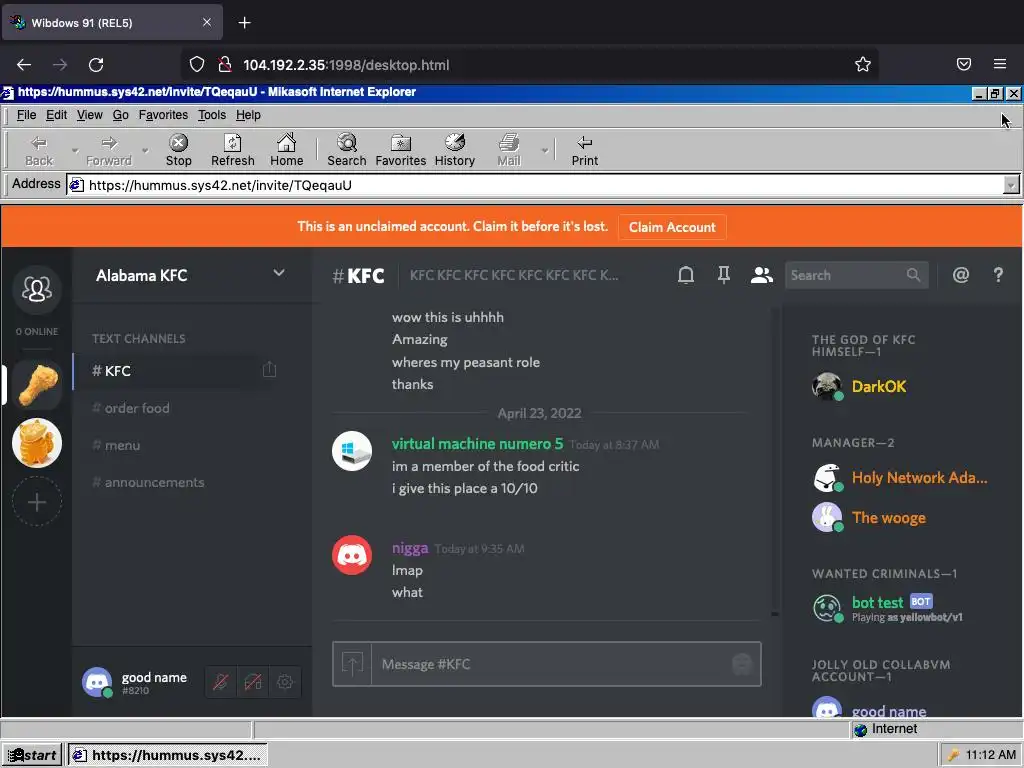Image resolution: width=1024 pixels, height=768 pixels.
Task: Select the chicken drumstick server icon
Action: coord(37,385)
